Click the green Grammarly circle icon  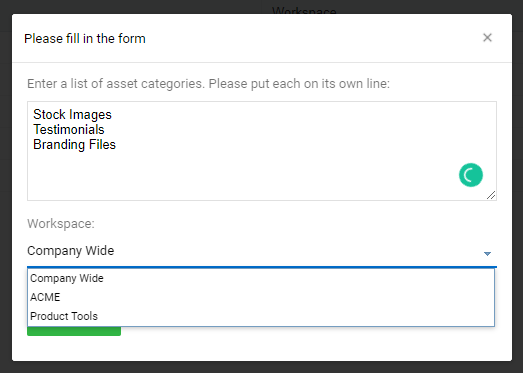point(471,175)
